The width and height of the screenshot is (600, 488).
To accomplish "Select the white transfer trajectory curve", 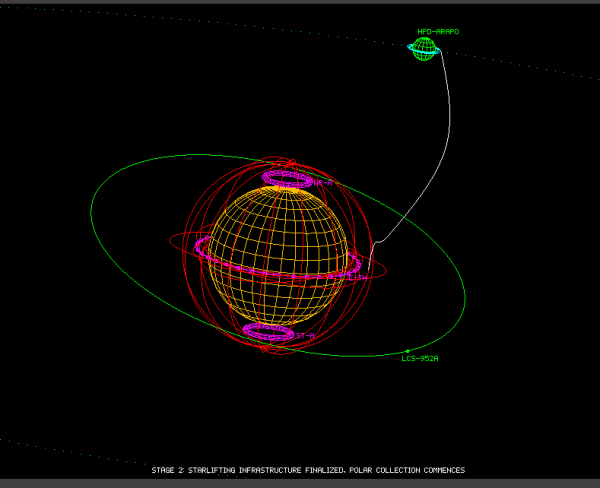I will tap(449, 115).
